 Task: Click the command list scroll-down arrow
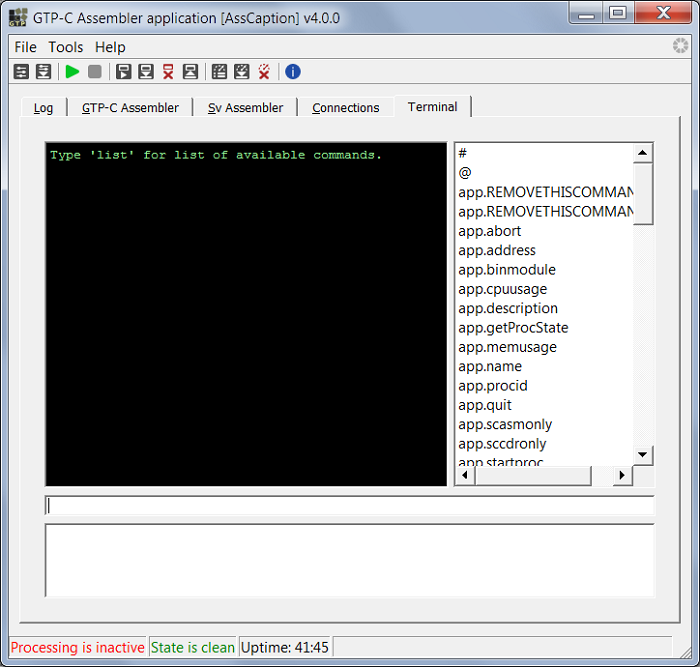tap(643, 455)
